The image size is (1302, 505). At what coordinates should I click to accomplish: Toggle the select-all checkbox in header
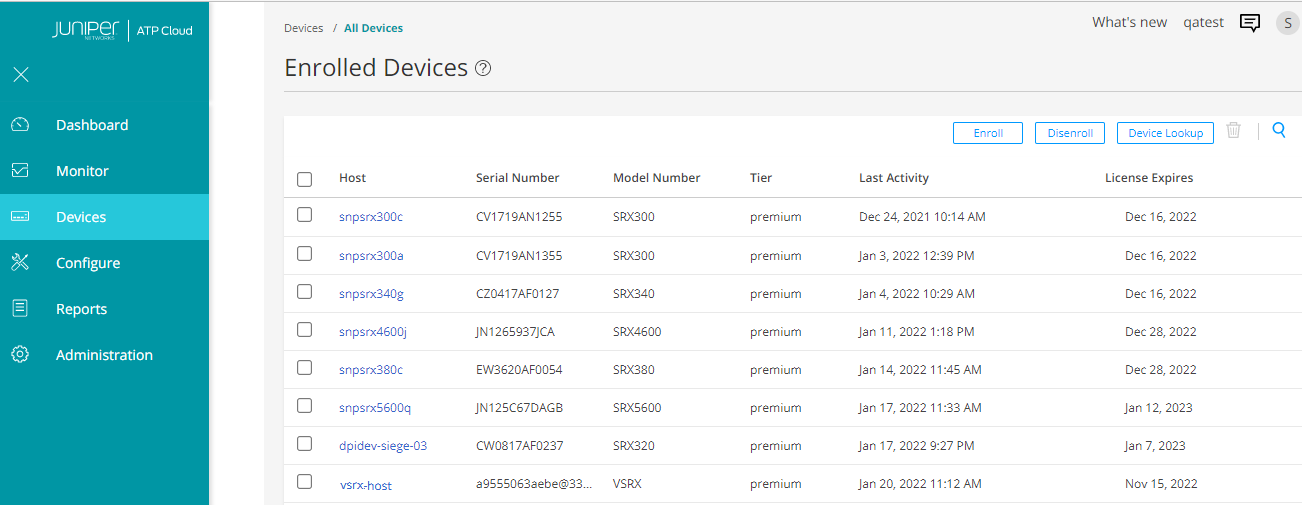click(305, 179)
